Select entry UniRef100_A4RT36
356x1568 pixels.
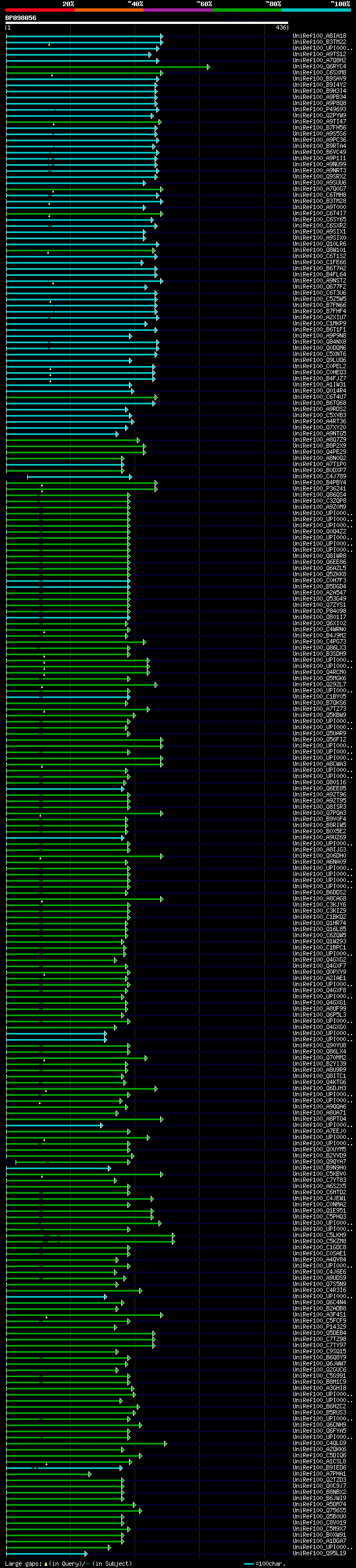319,421
